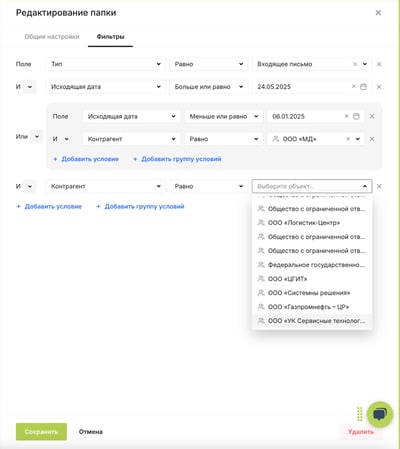Clear the ООО «МД» contractor selection
Screen dimensions: 400x449
coord(348,139)
